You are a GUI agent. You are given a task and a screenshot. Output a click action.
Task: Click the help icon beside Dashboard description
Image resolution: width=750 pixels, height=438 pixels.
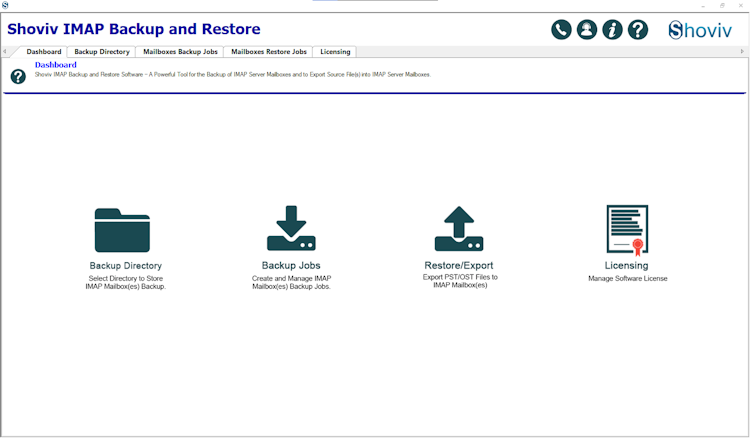(x=18, y=77)
